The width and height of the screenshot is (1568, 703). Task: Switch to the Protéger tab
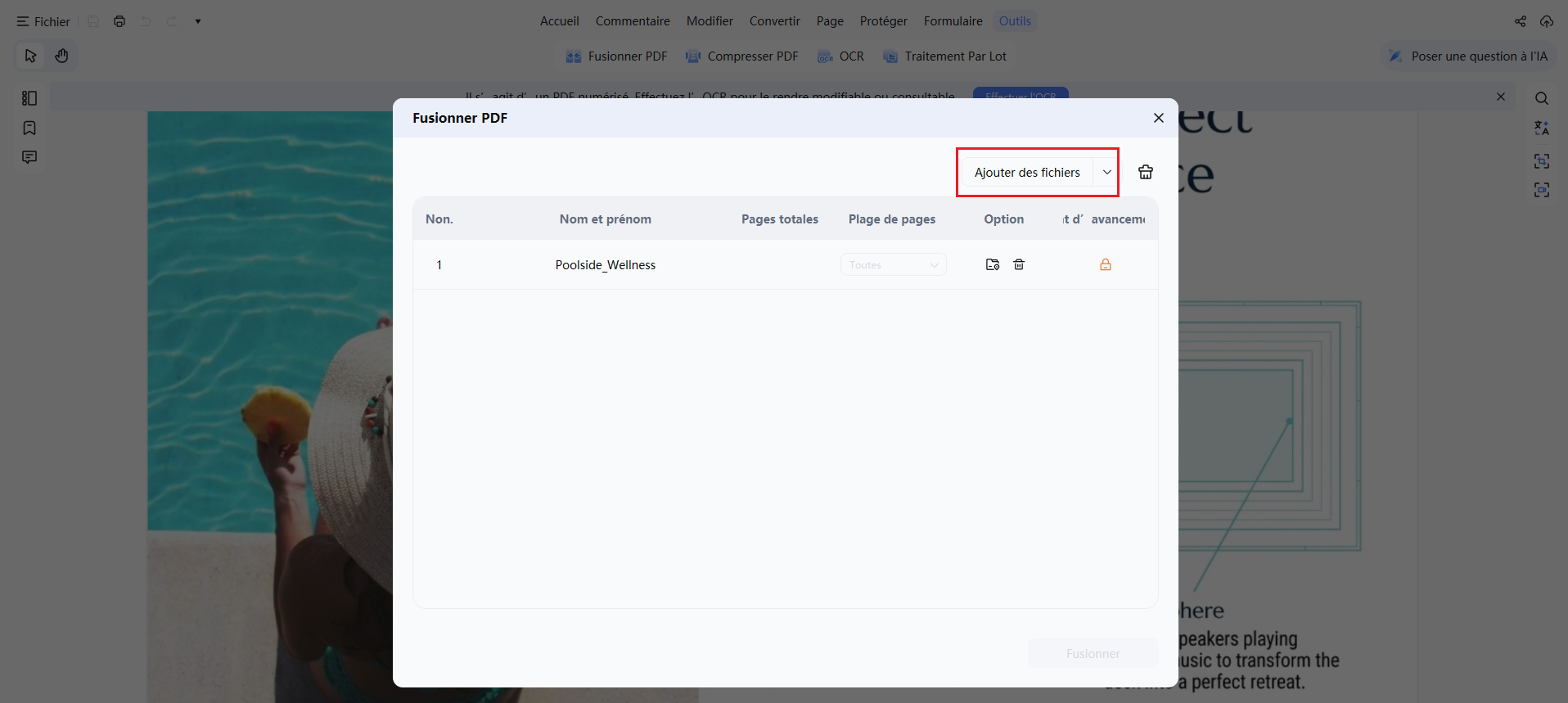(x=884, y=21)
